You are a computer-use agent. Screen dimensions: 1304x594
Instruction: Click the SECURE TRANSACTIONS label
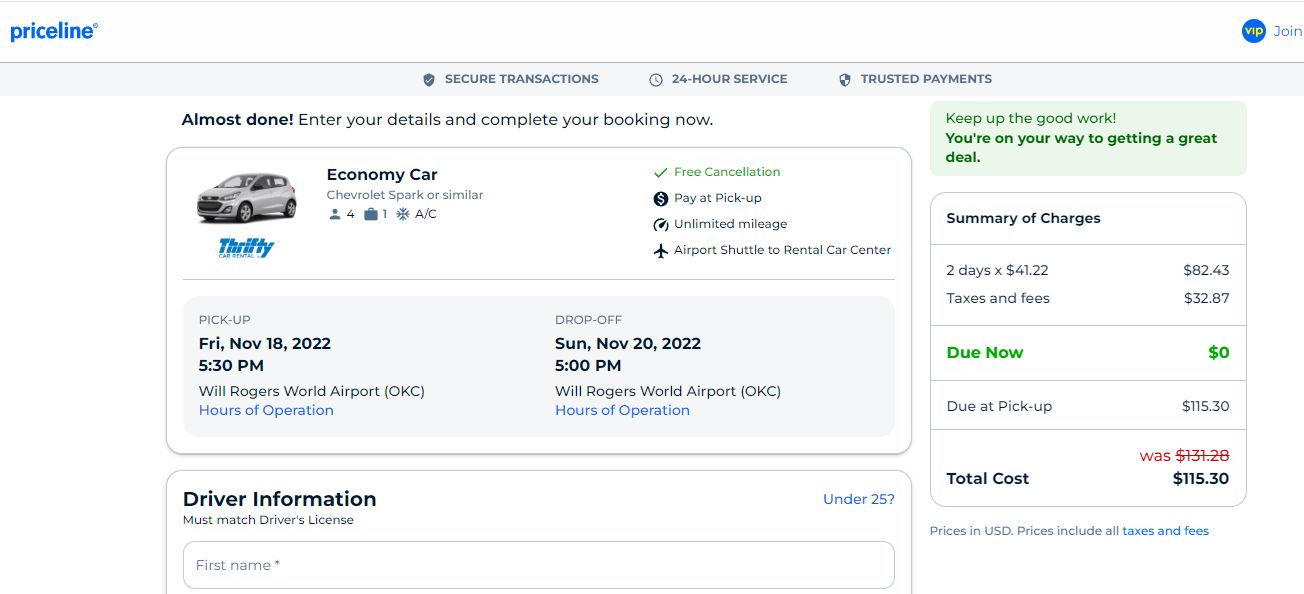point(522,79)
